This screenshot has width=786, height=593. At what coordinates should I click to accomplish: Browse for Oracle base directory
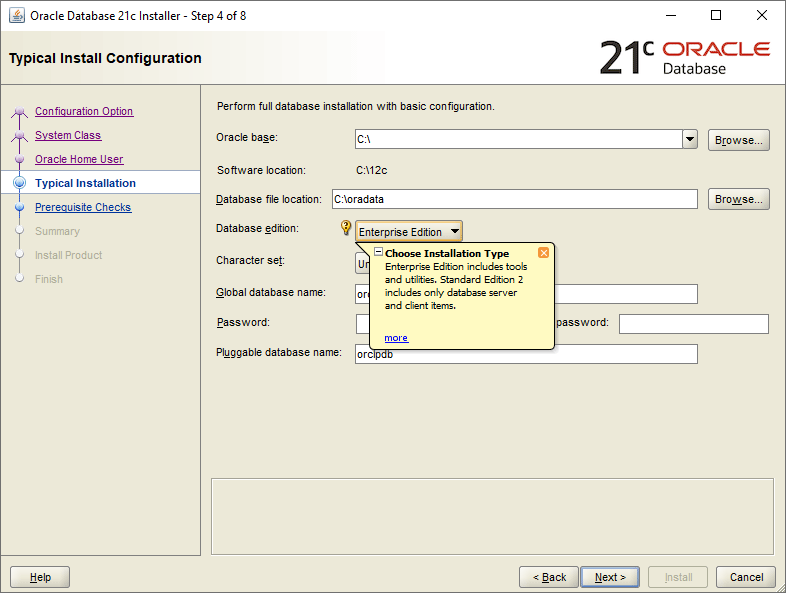[x=738, y=140]
